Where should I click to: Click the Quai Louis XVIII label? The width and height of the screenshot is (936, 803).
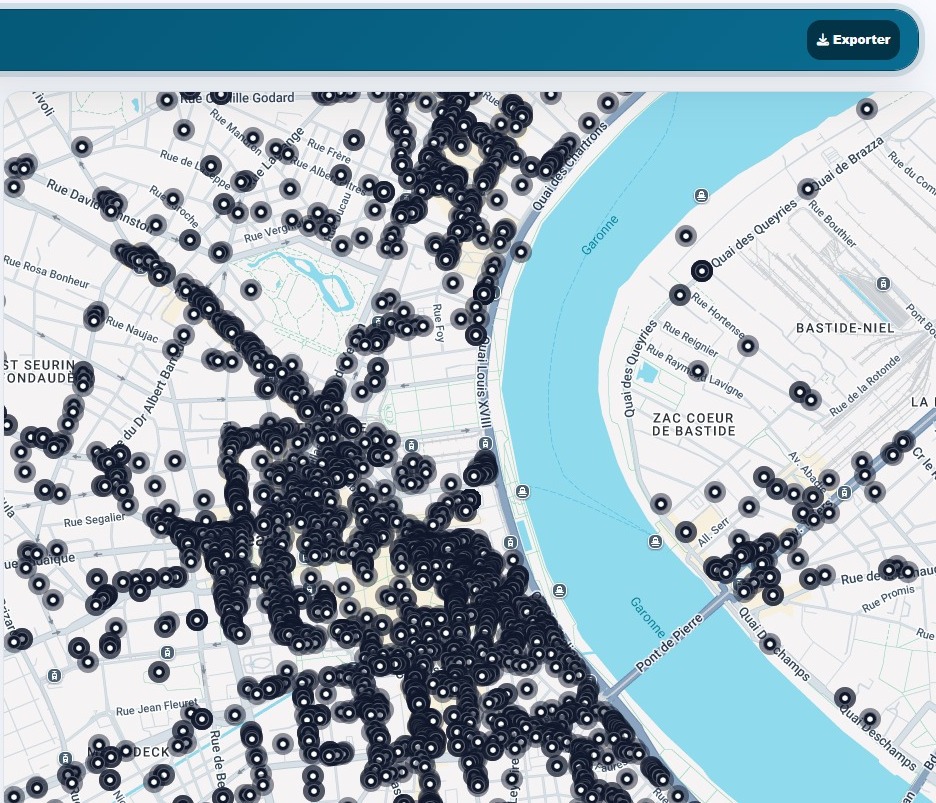coord(485,382)
